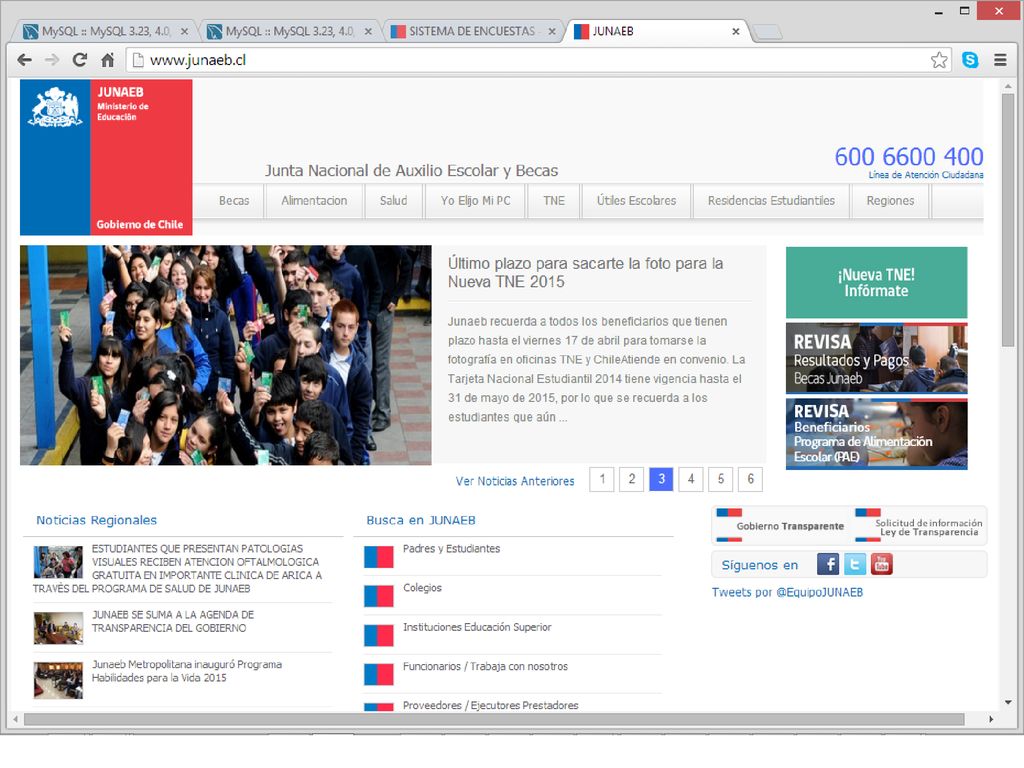Screen dimensions: 1024x768
Task: Switch to the second MySQL 3.23 tab
Action: 288,31
